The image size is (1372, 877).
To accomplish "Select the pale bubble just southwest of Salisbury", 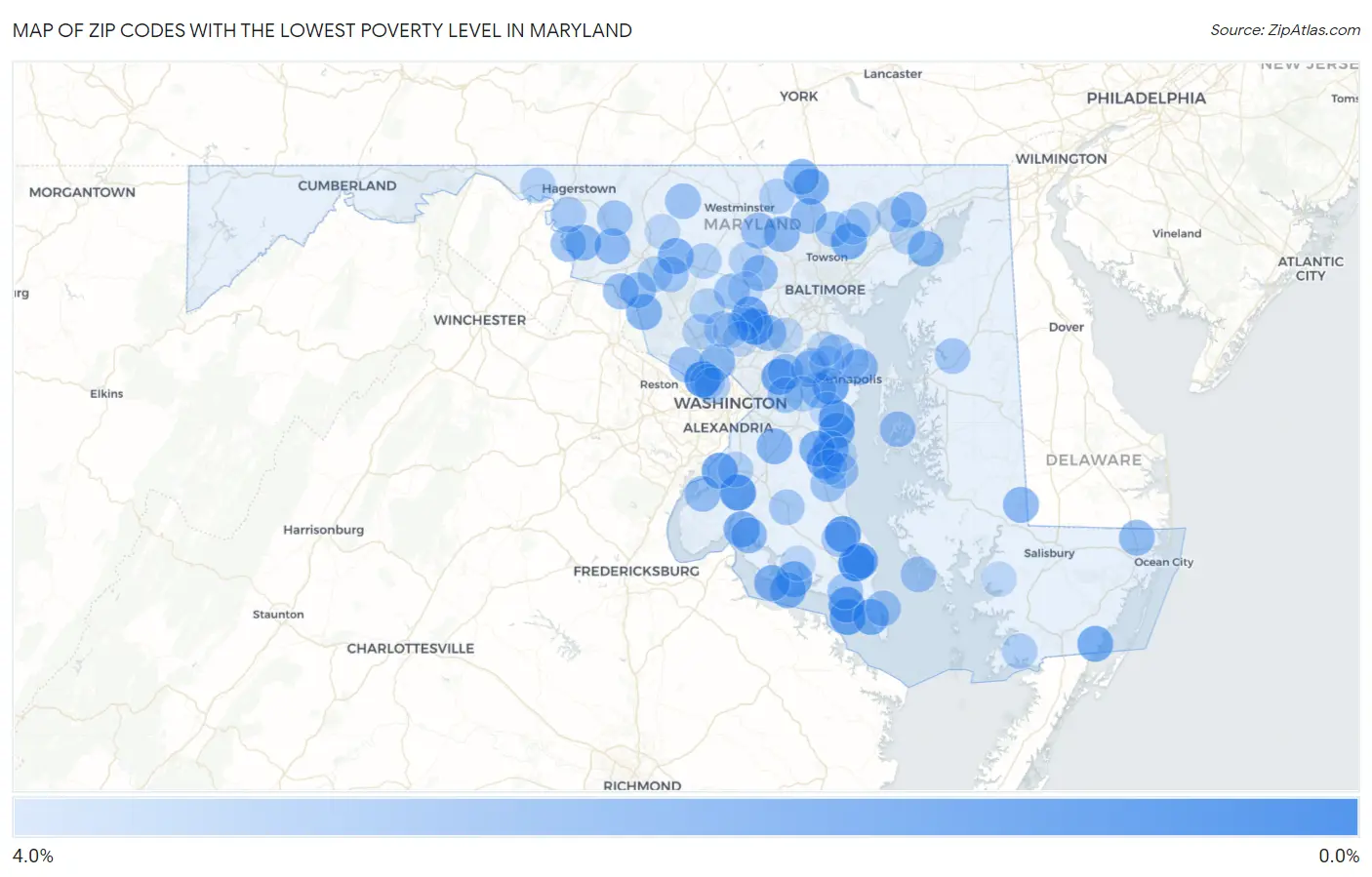I will [x=998, y=579].
